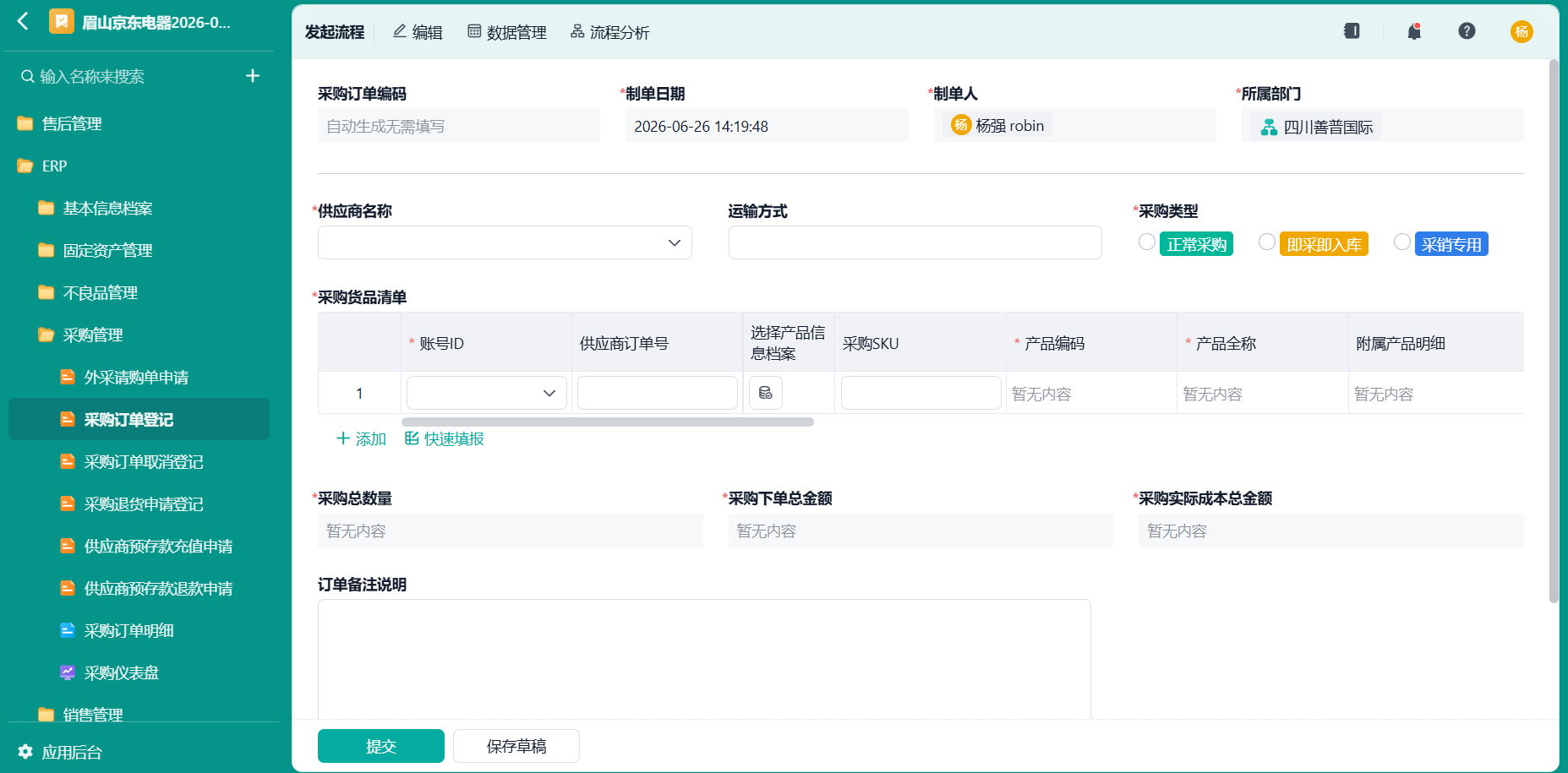Click the orange app logo icon

coord(62,21)
